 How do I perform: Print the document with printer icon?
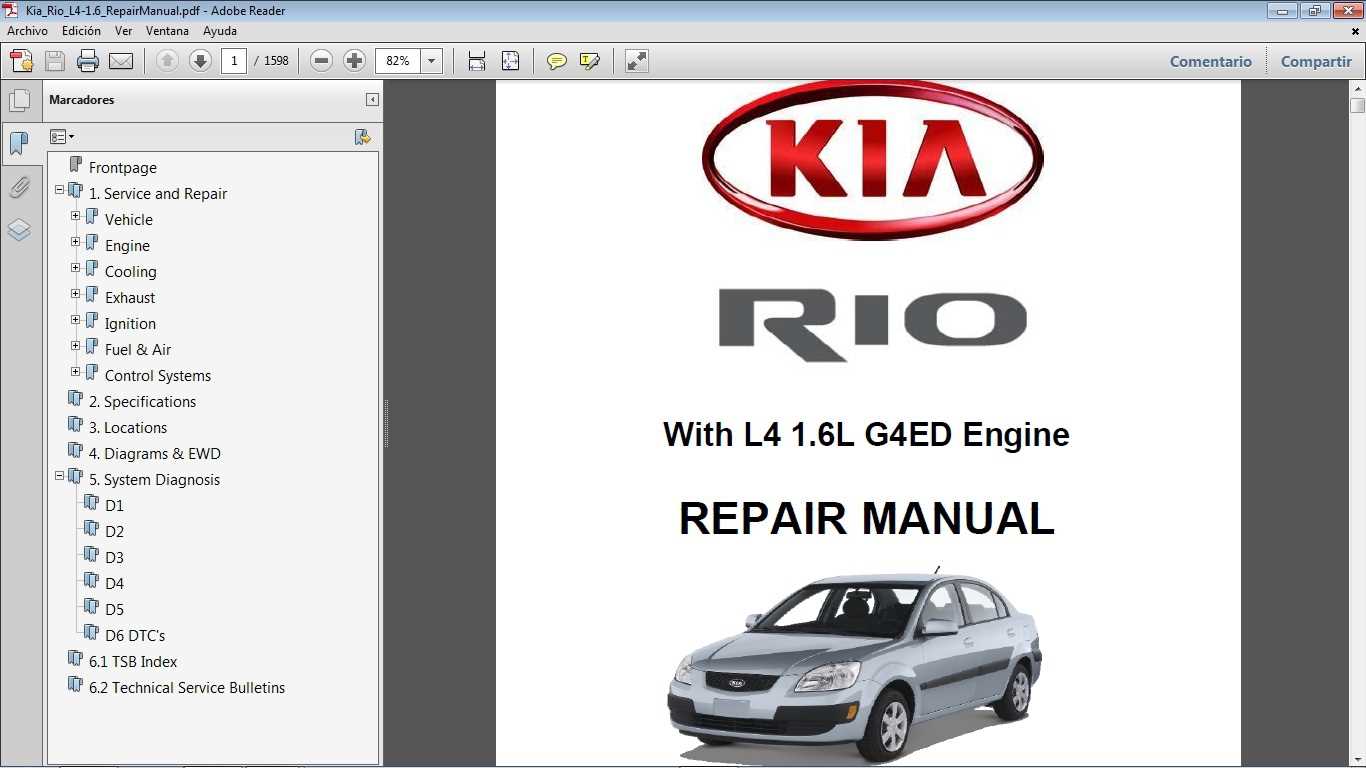point(88,61)
